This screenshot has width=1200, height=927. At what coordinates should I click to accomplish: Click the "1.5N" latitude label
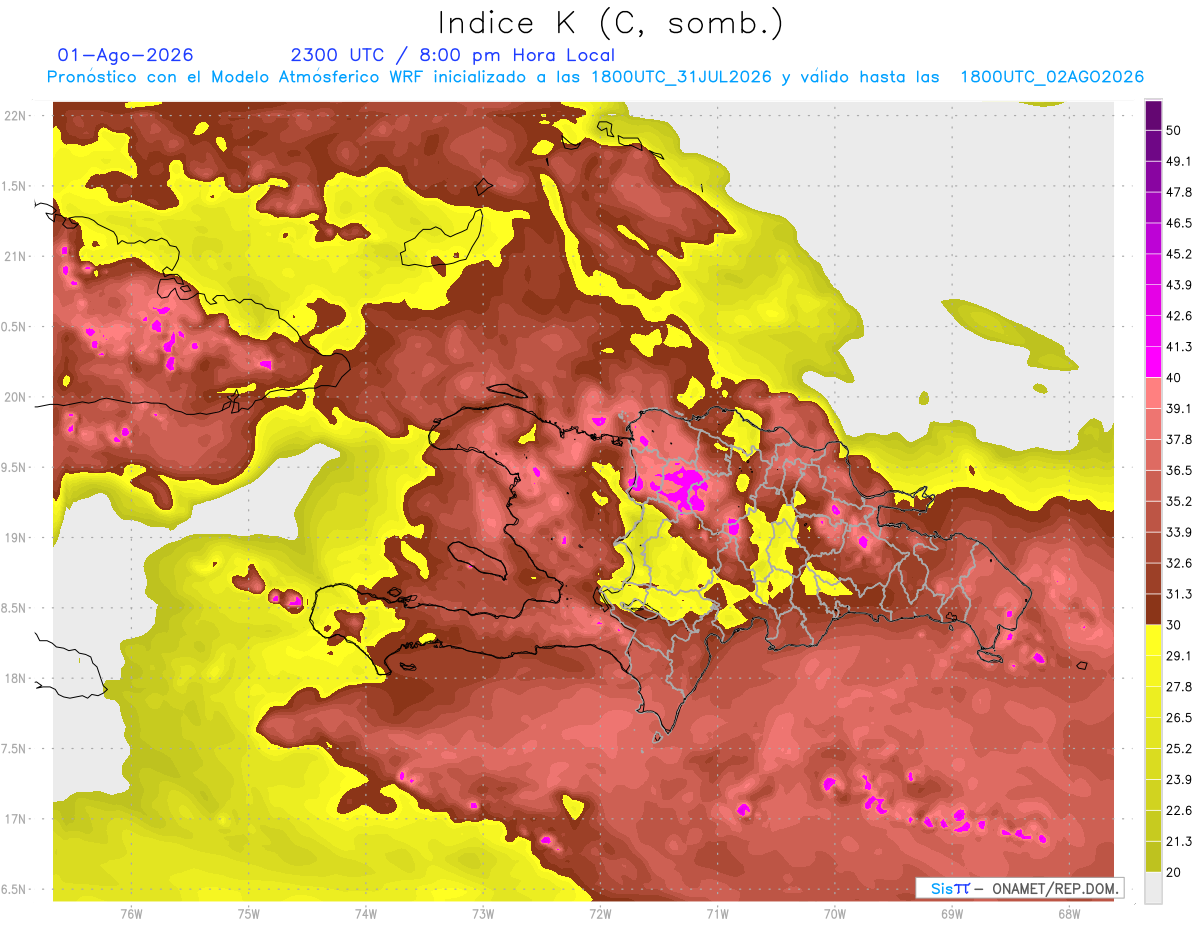(x=15, y=186)
